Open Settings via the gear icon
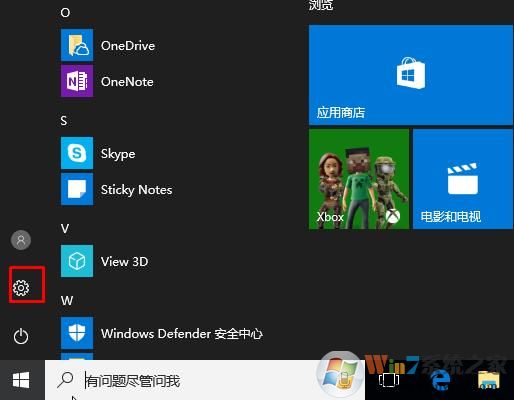This screenshot has height=400, width=514. [x=21, y=288]
